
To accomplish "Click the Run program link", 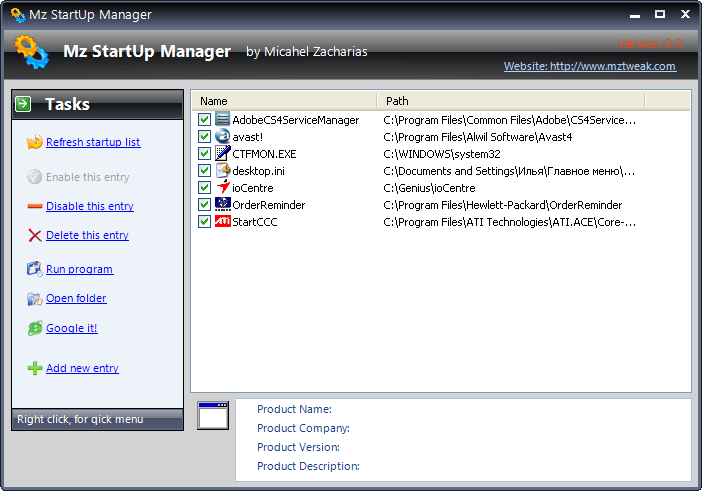I will pyautogui.click(x=80, y=269).
